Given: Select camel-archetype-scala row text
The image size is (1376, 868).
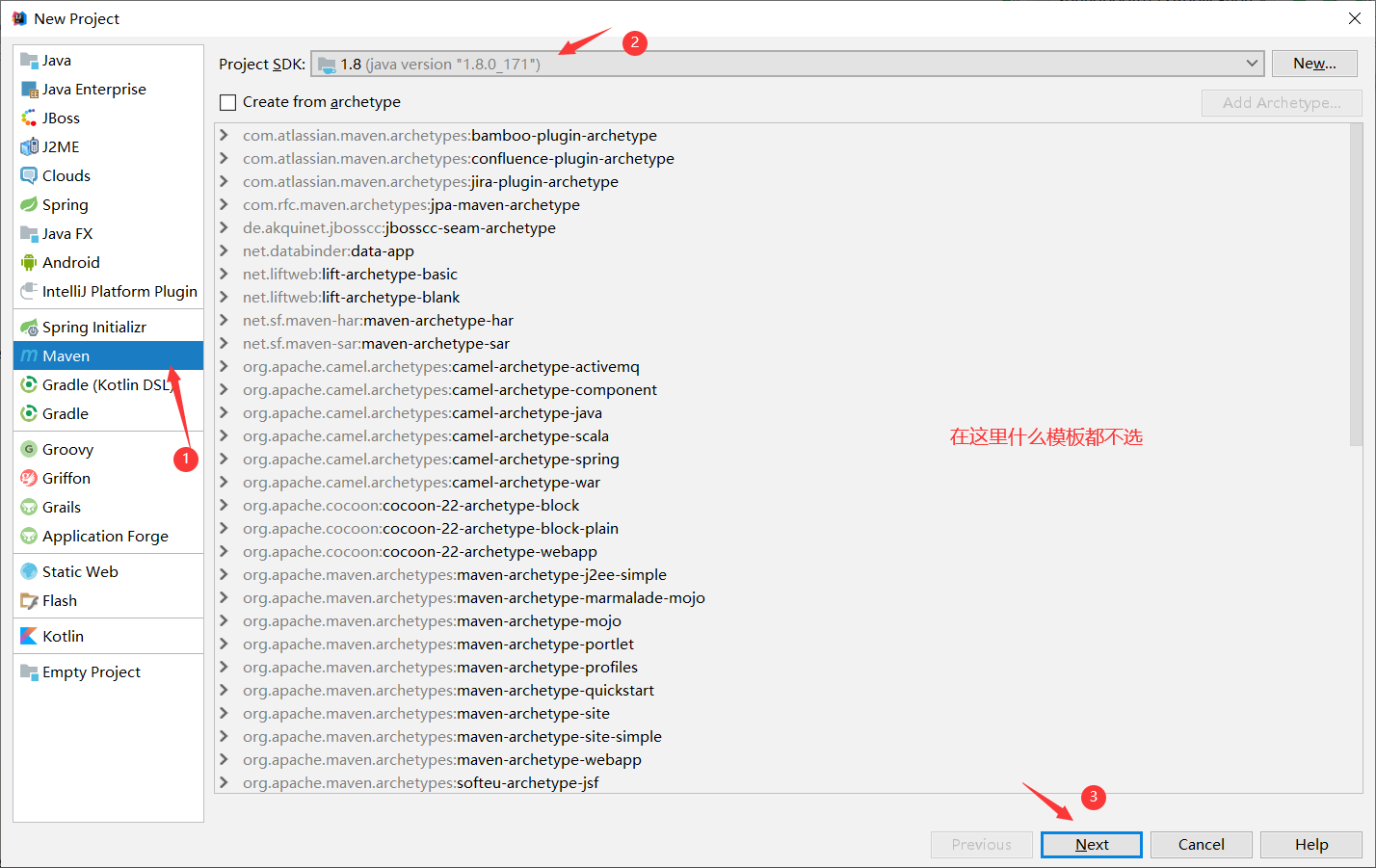Looking at the screenshot, I should (426, 436).
